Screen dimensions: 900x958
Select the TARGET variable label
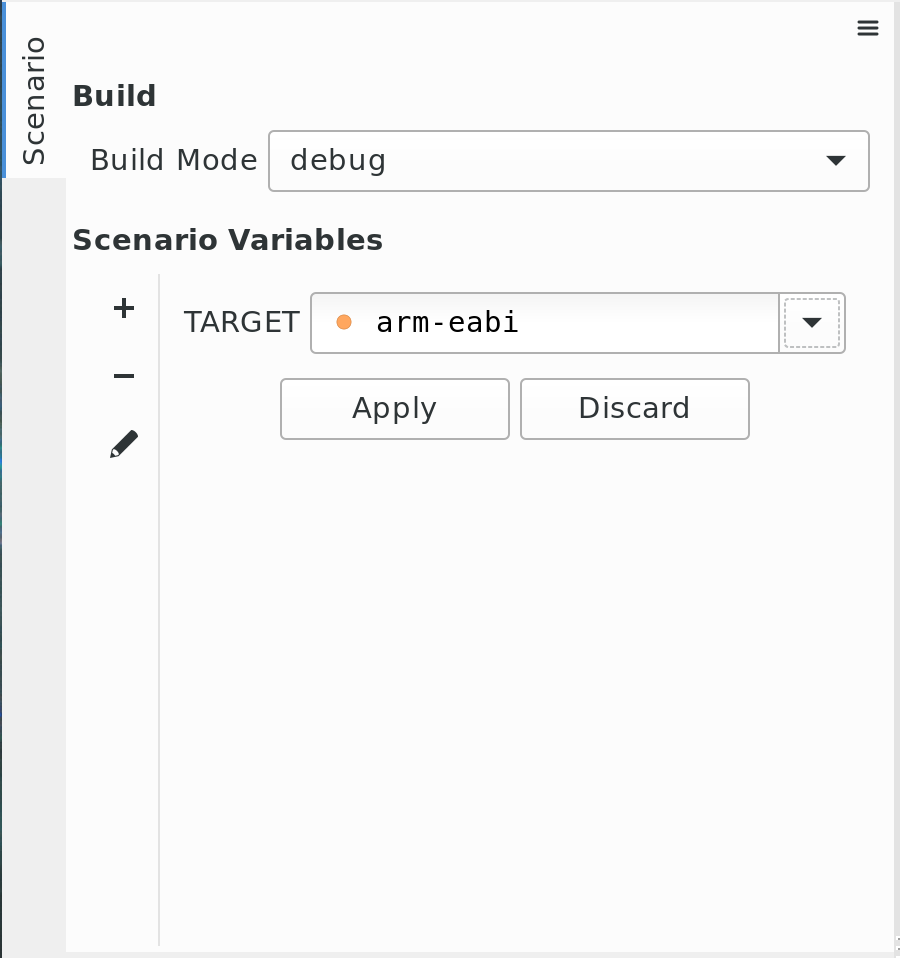pos(242,322)
